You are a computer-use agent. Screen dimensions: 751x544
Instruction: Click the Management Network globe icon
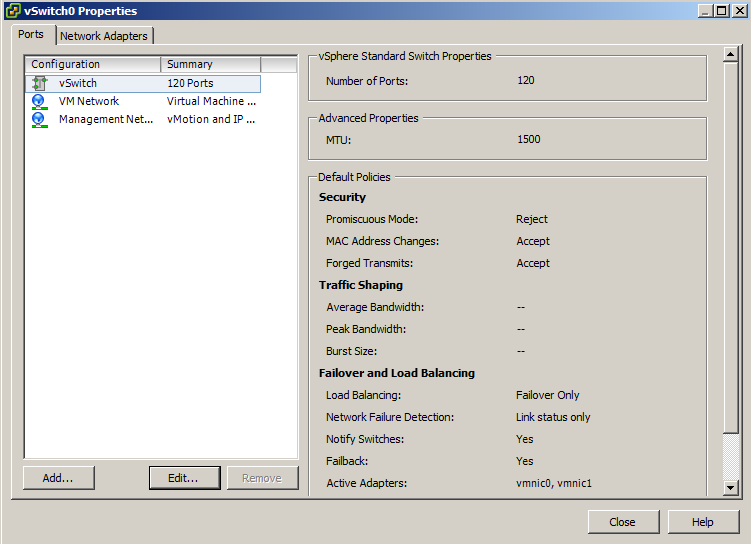pyautogui.click(x=39, y=120)
